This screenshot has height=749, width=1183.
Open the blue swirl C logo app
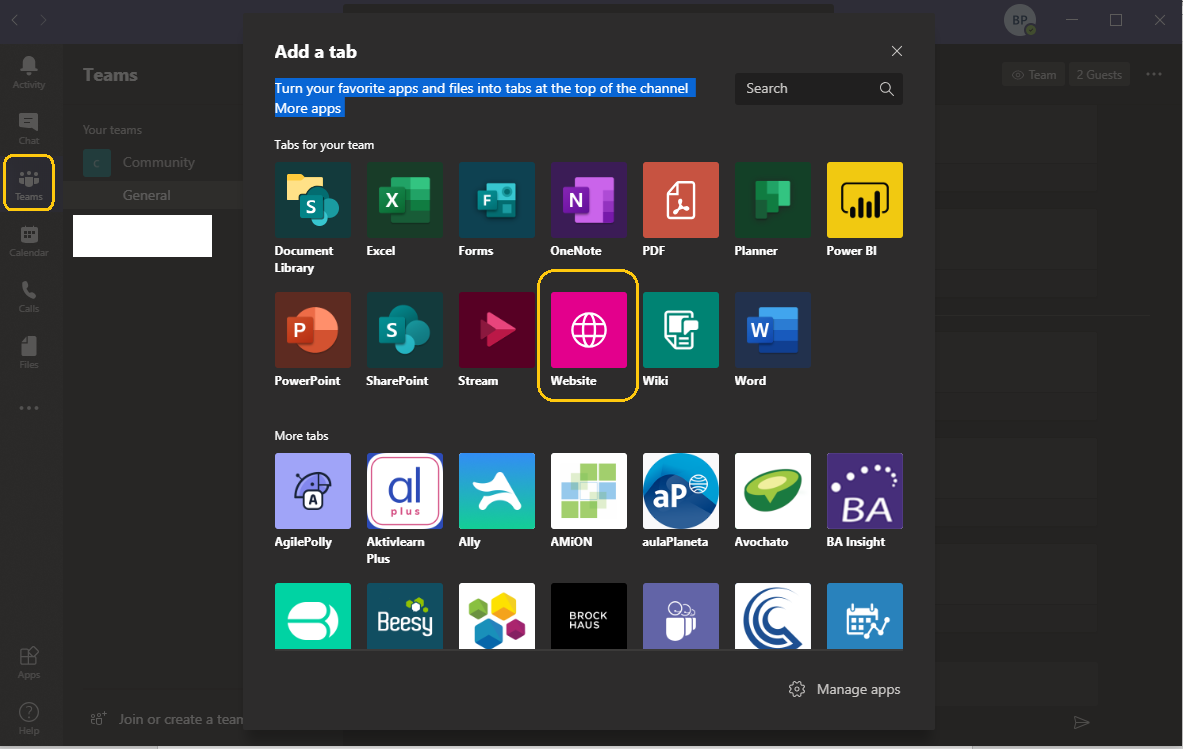(773, 615)
